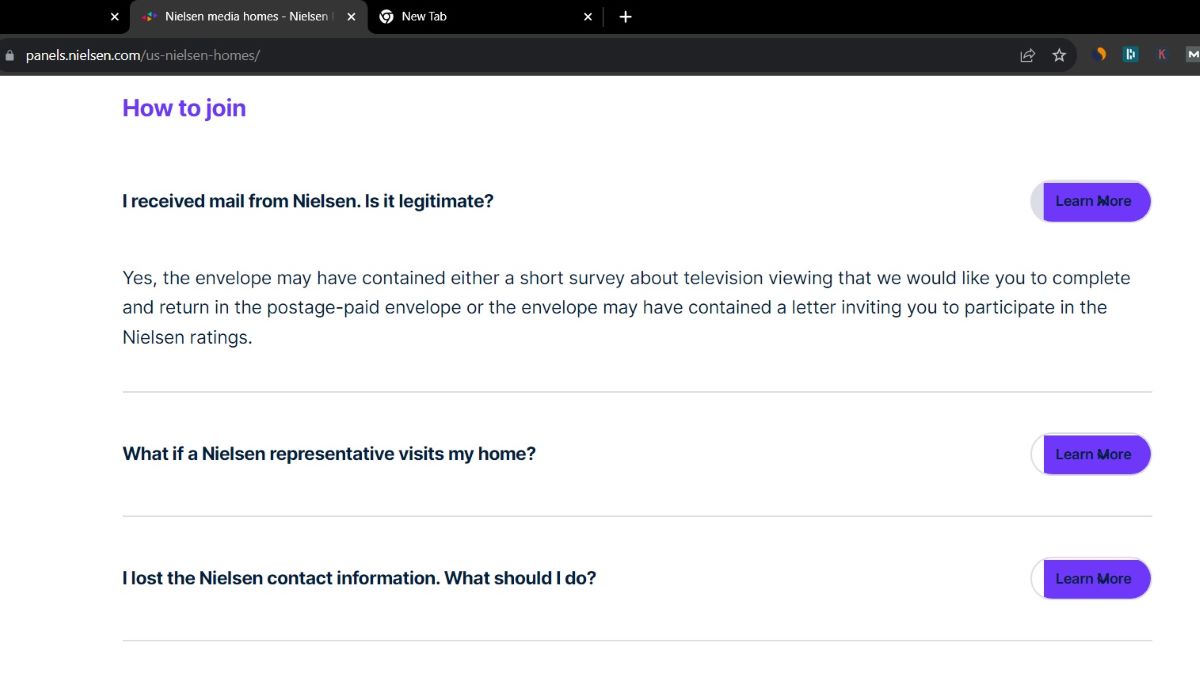Image resolution: width=1200 pixels, height=674 pixels.
Task: Close the New Tab tab
Action: (588, 17)
